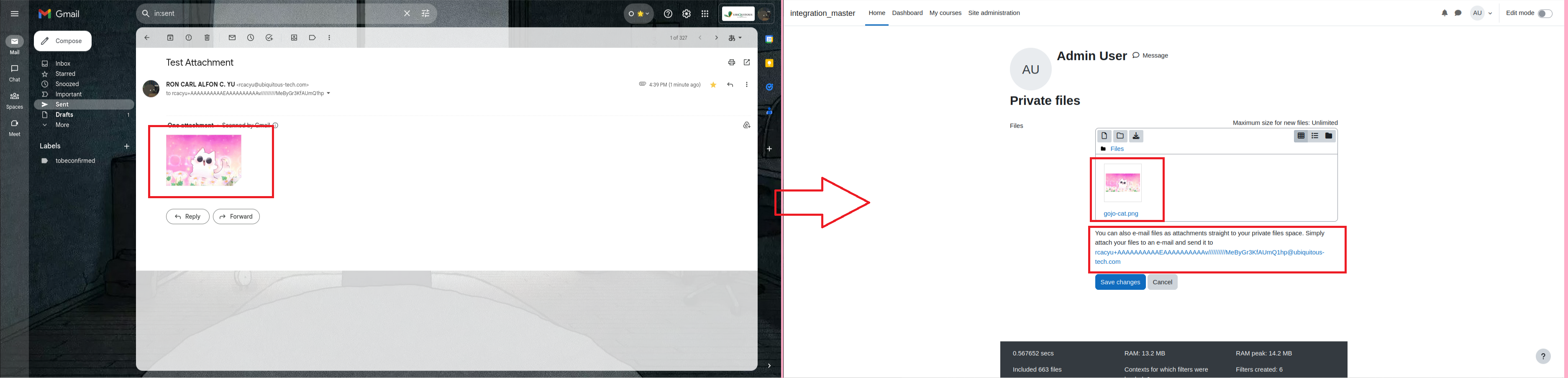This screenshot has width=1568, height=378.
Task: Open Google Calendar side panel icon
Action: point(769,40)
